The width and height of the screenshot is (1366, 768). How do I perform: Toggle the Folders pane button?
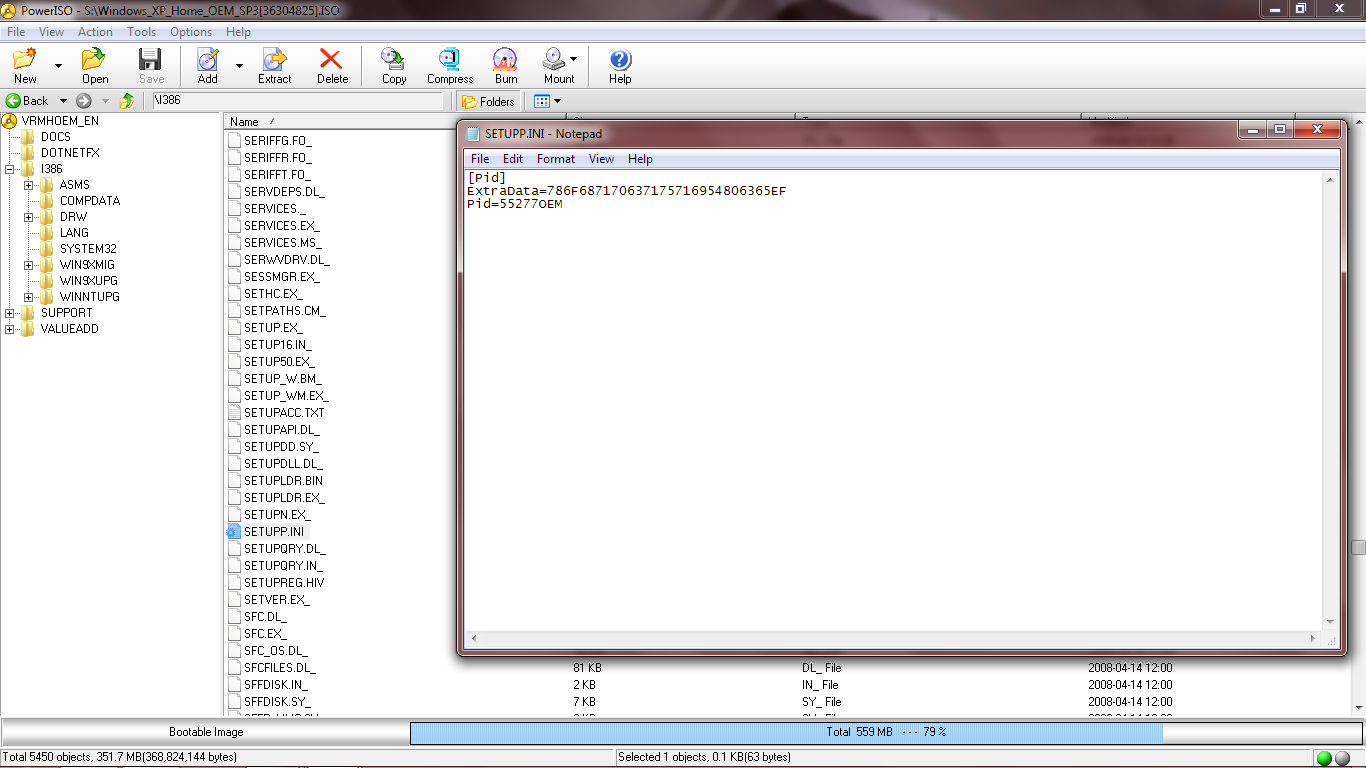pyautogui.click(x=489, y=101)
